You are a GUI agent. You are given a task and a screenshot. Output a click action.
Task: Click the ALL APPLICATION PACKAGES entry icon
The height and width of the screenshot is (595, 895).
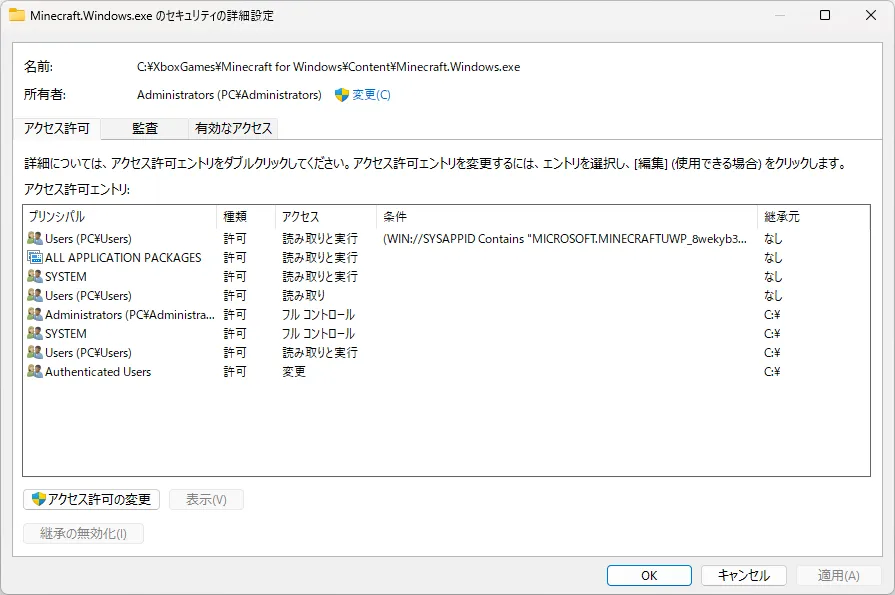coord(35,258)
